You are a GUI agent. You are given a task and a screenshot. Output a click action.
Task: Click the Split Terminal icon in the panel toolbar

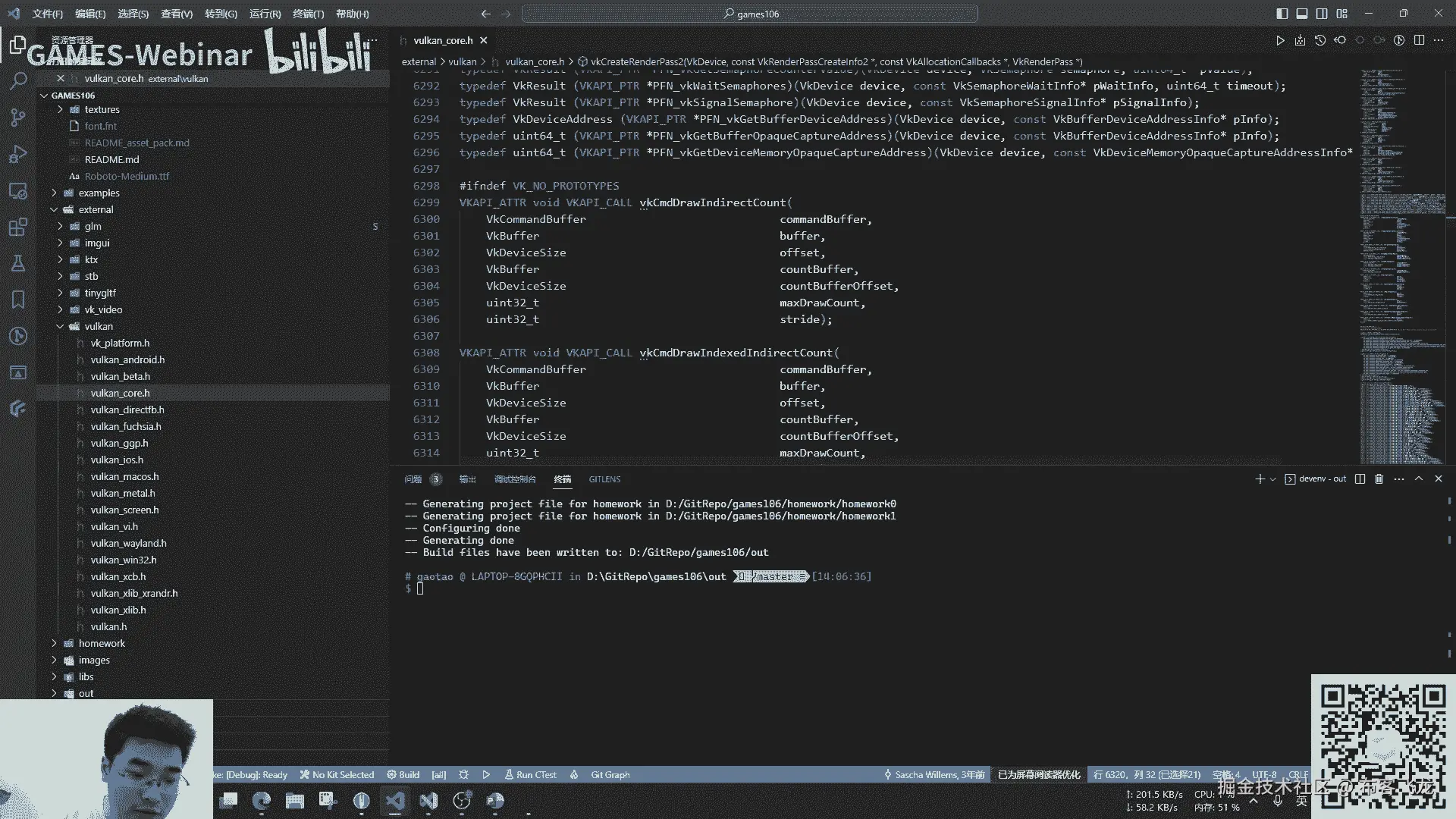click(x=1360, y=479)
